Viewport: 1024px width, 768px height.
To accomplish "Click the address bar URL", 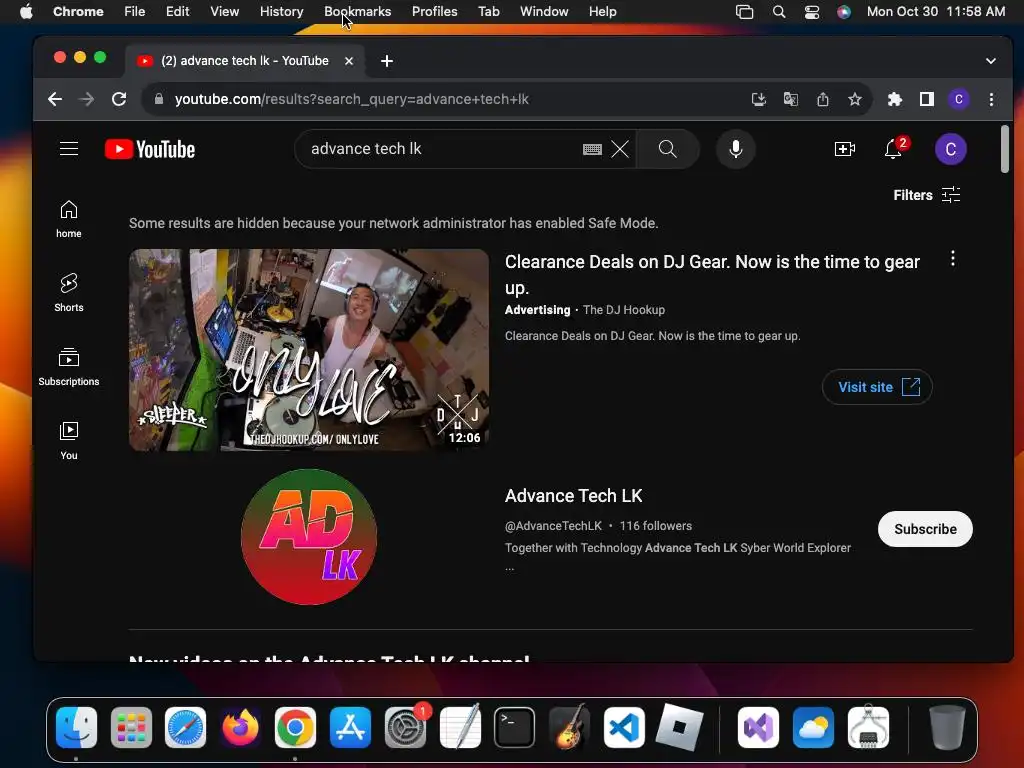I will pos(351,99).
